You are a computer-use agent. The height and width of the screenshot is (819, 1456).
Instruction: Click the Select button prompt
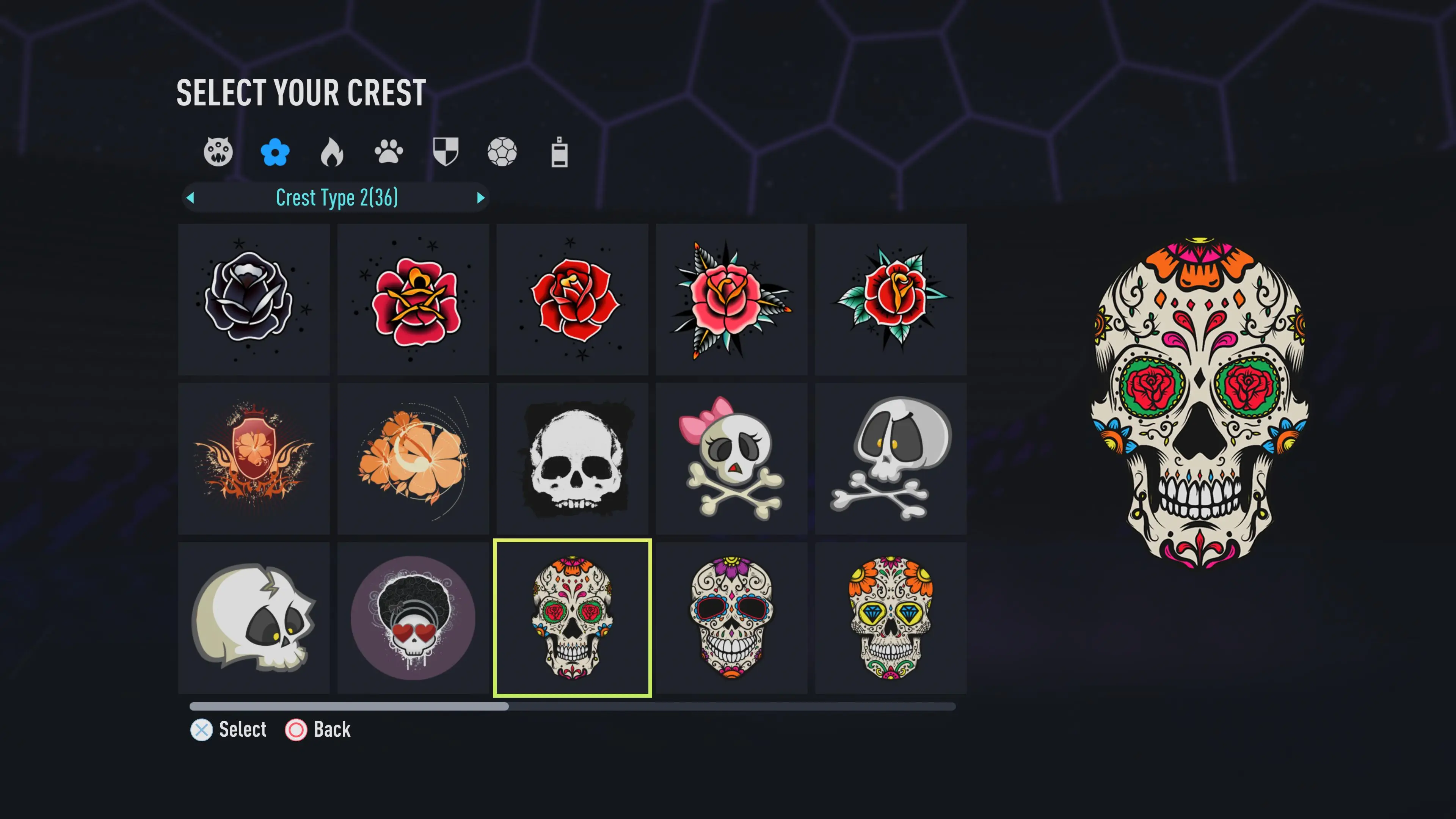228,730
